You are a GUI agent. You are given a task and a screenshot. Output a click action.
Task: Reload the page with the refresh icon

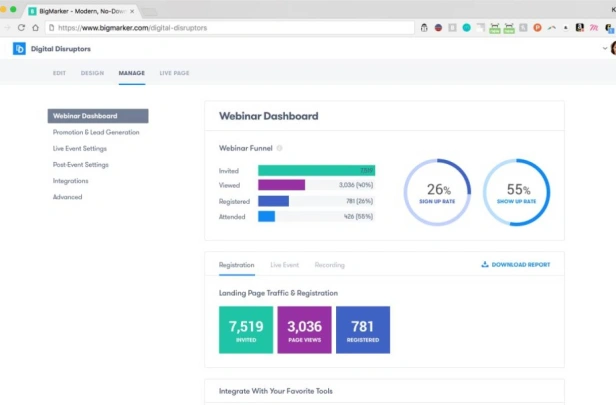tap(21, 27)
